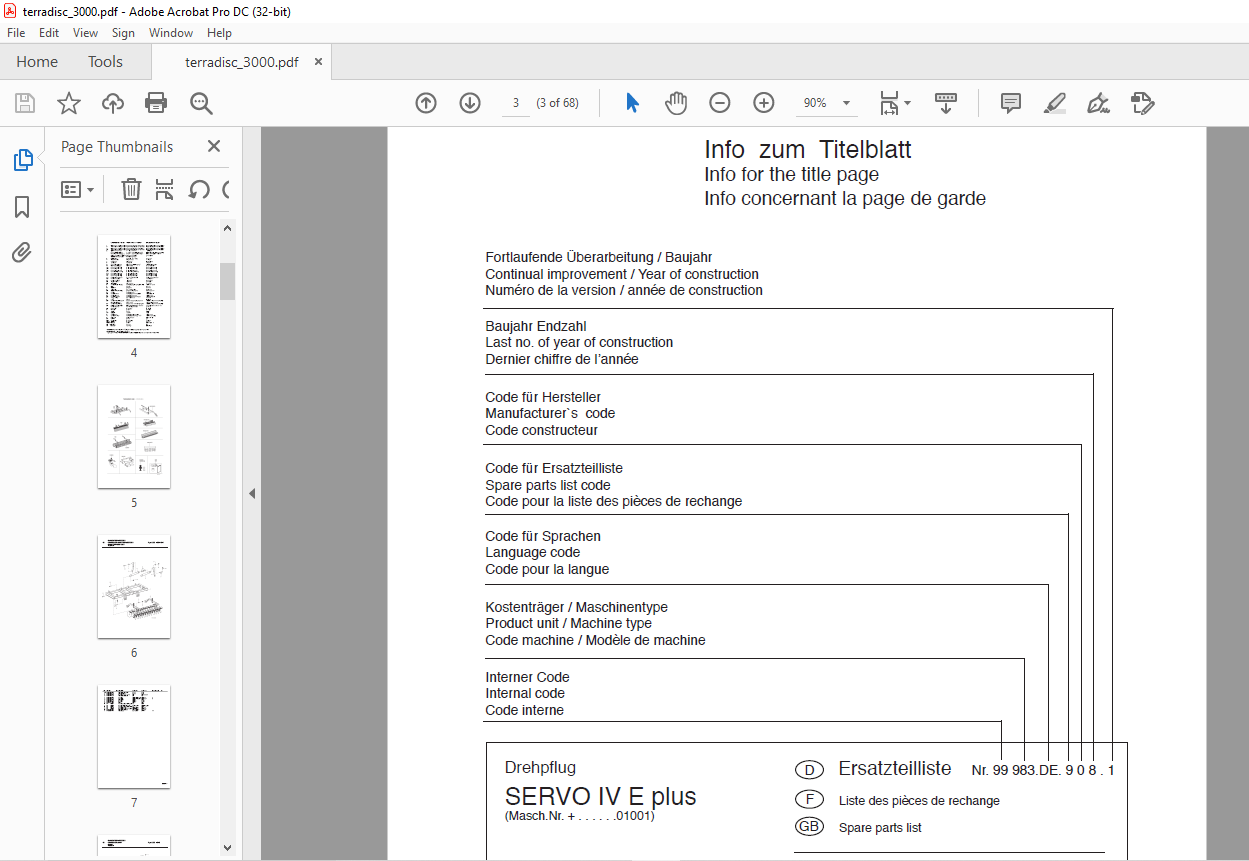This screenshot has width=1249, height=861.
Task: Open the Bookmarks sidebar panel
Action: click(22, 207)
